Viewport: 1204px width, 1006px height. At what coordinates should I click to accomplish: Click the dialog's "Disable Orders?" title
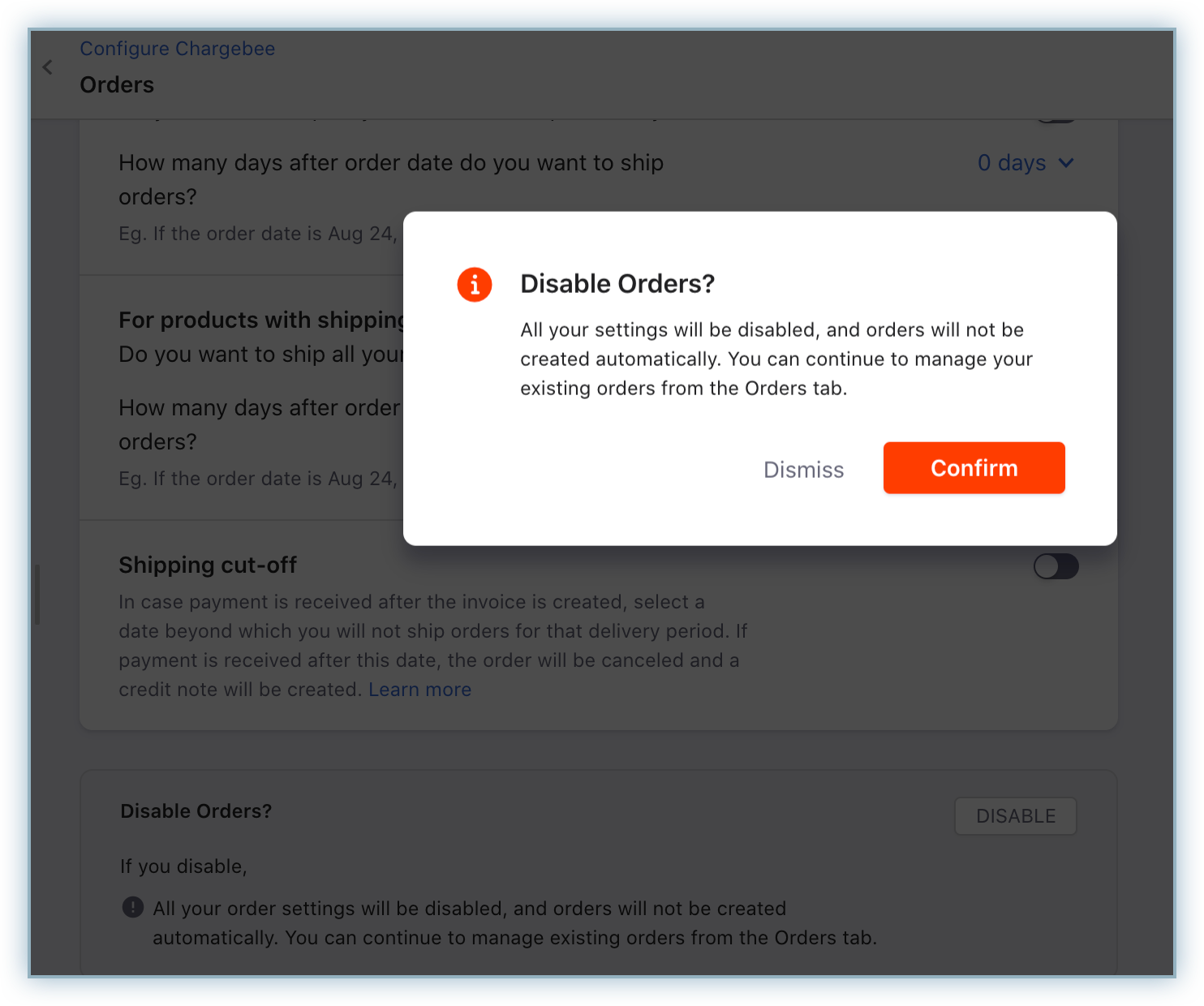click(617, 284)
